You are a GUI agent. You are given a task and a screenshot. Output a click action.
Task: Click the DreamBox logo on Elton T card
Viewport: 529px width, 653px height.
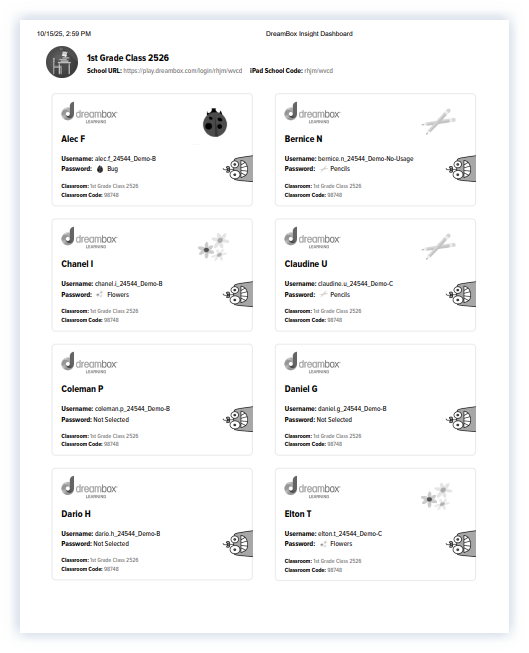[312, 487]
